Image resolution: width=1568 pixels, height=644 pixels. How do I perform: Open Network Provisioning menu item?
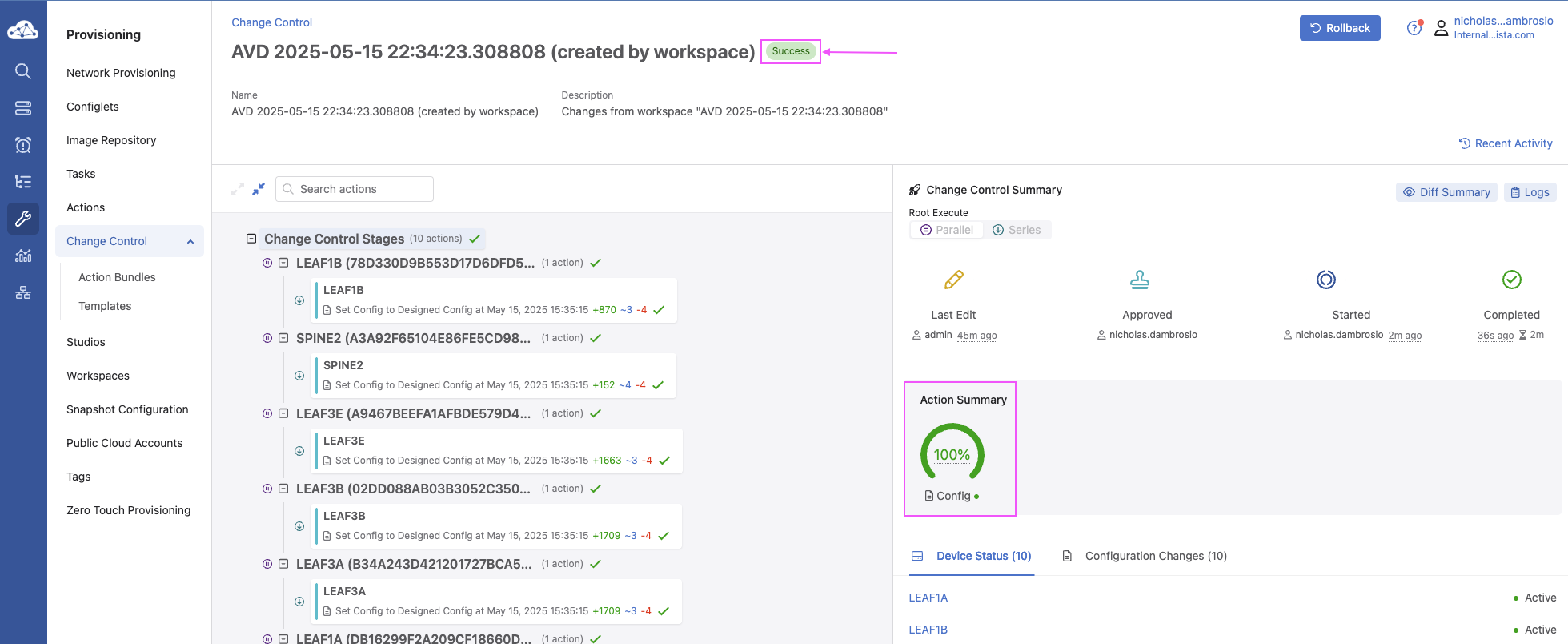click(x=121, y=73)
